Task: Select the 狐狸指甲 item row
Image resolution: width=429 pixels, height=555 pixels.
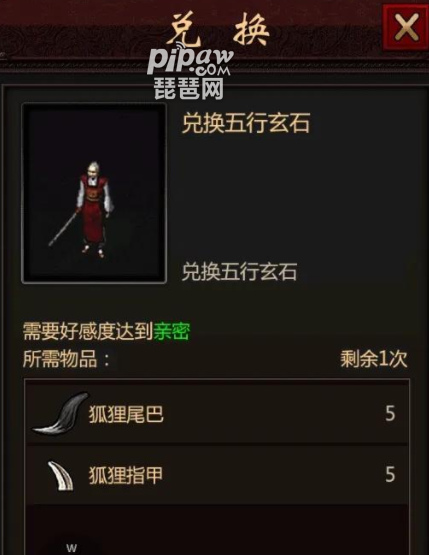Action: tap(217, 475)
